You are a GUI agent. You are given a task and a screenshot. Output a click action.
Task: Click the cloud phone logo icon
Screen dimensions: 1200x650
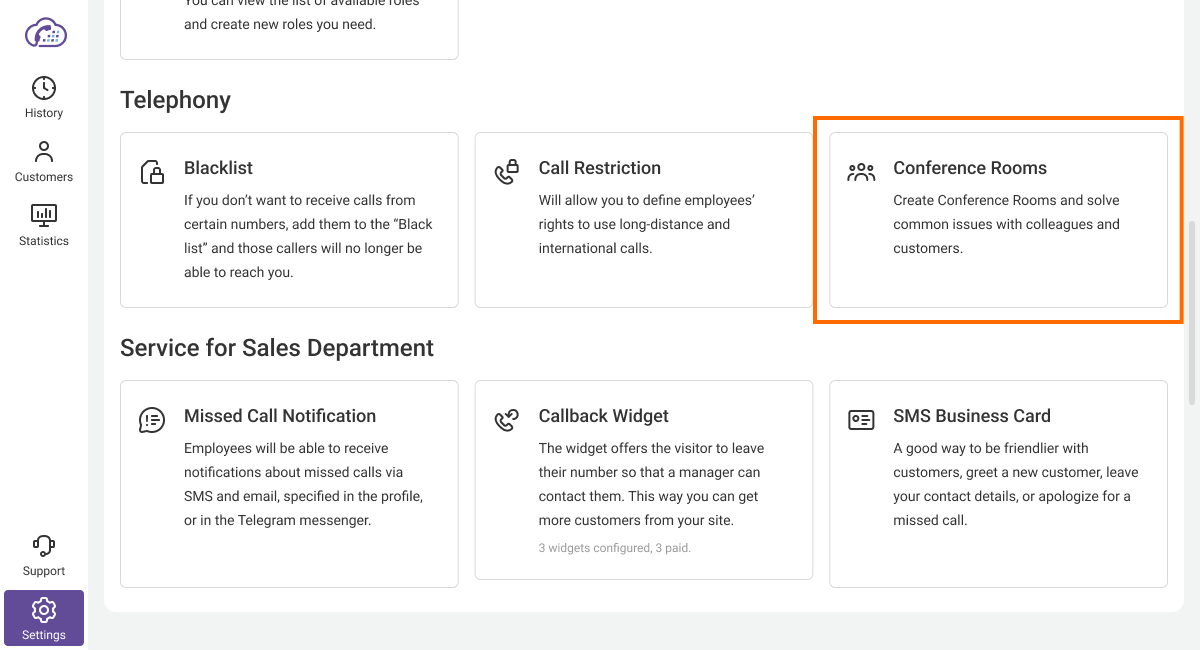(45, 33)
